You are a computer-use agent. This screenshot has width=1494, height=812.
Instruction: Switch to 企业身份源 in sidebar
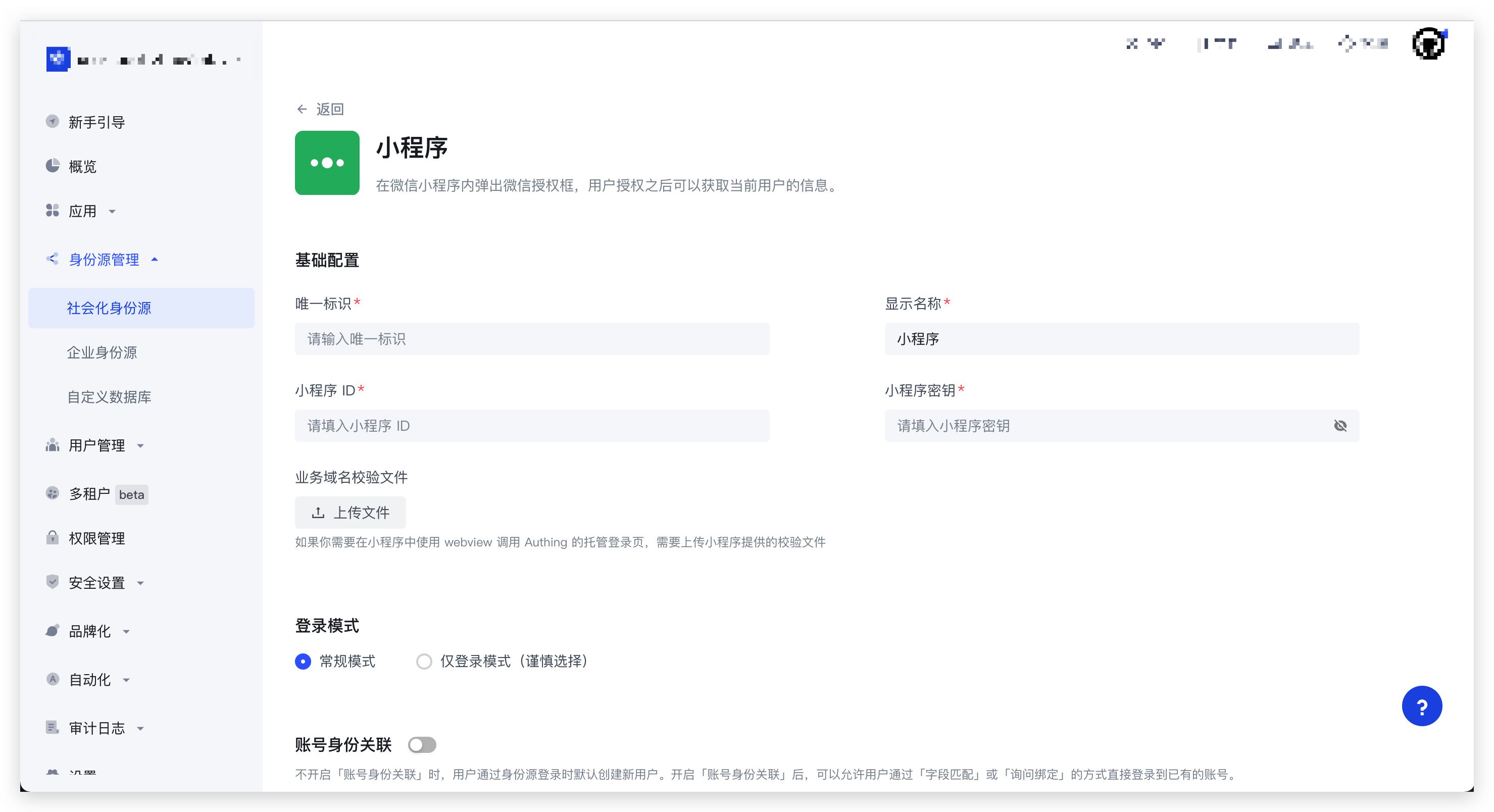tap(103, 352)
